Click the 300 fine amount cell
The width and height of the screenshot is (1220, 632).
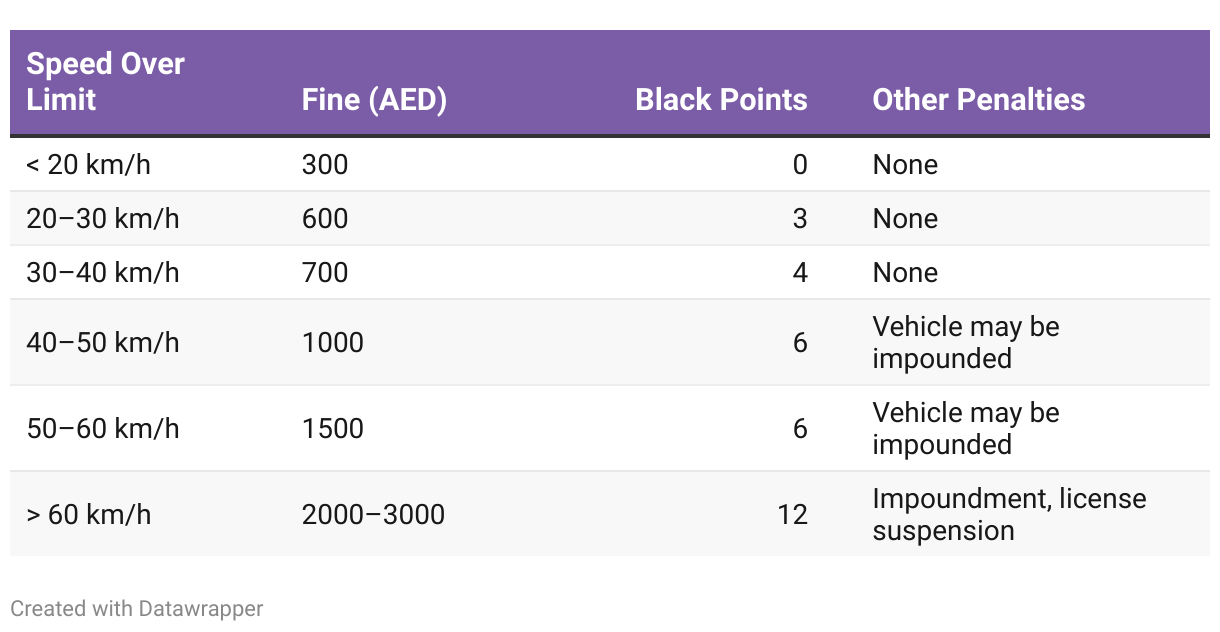pyautogui.click(x=325, y=164)
